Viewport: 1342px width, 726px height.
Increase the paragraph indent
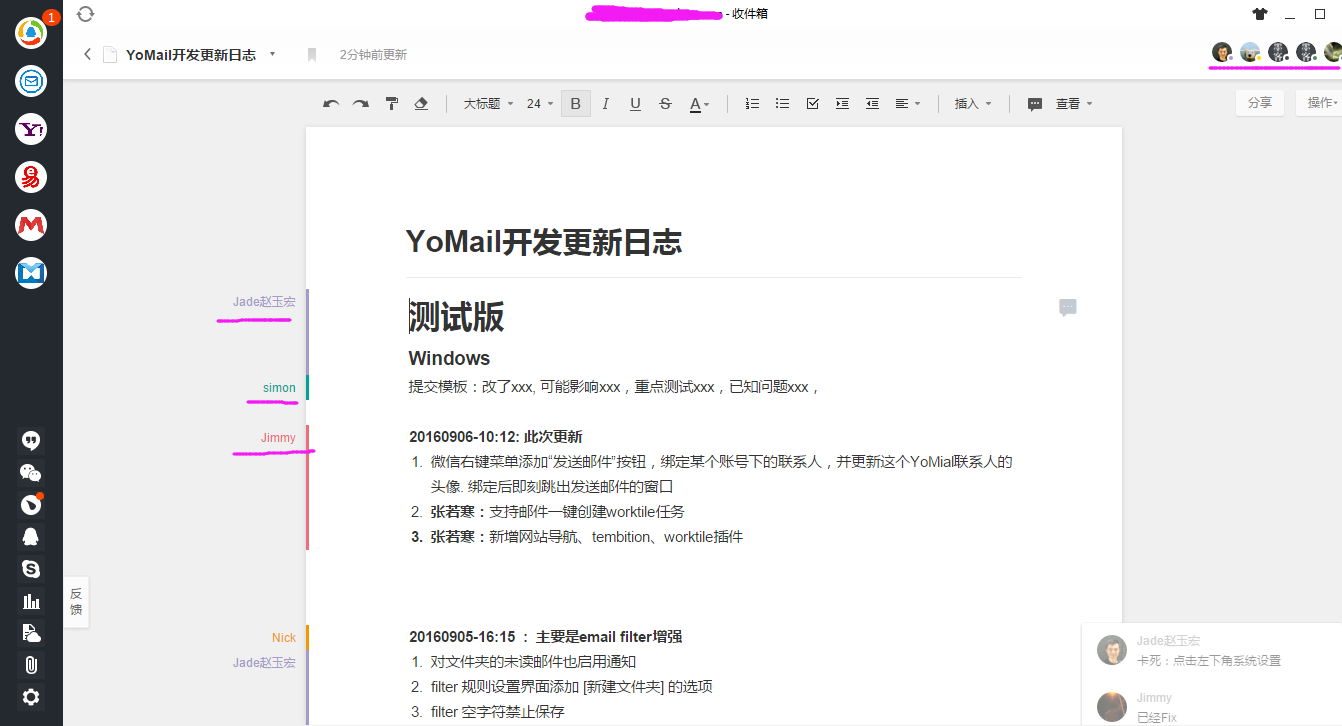pos(841,103)
